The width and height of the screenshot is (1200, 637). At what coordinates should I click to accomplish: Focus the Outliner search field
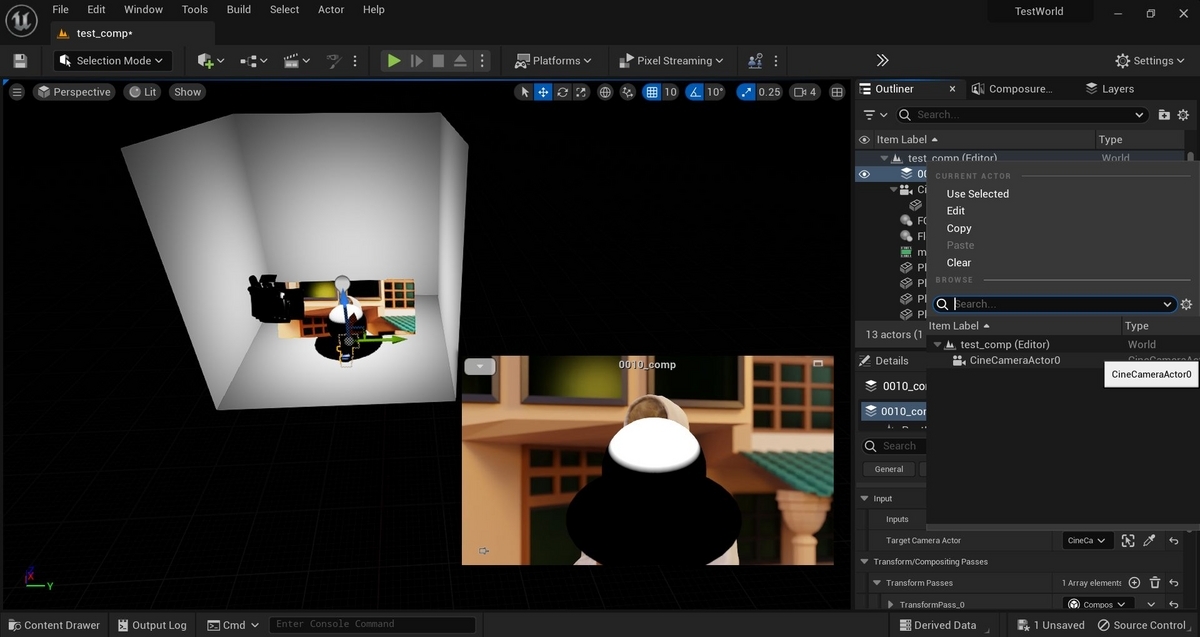coord(1021,115)
